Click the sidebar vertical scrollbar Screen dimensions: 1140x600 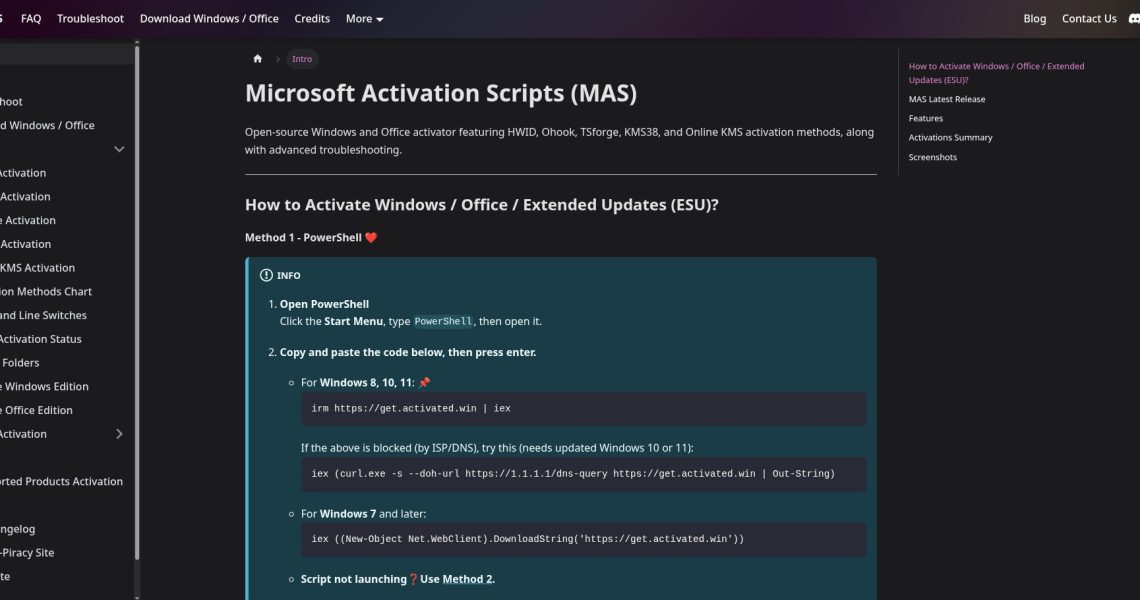[x=137, y=300]
